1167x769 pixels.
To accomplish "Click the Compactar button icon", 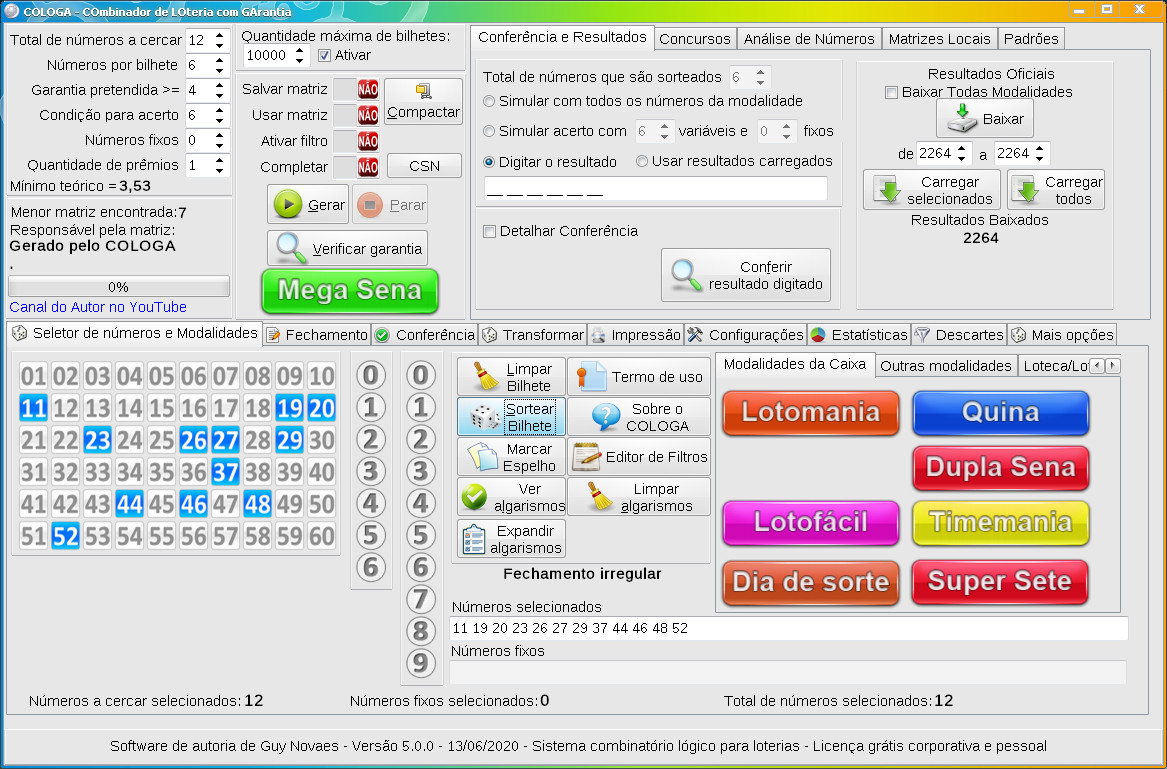I will click(423, 92).
